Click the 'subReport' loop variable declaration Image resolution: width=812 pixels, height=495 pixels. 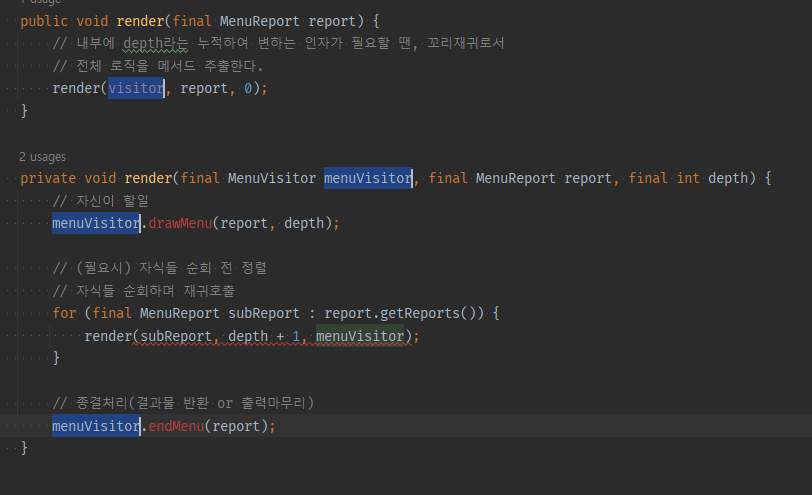click(x=264, y=313)
